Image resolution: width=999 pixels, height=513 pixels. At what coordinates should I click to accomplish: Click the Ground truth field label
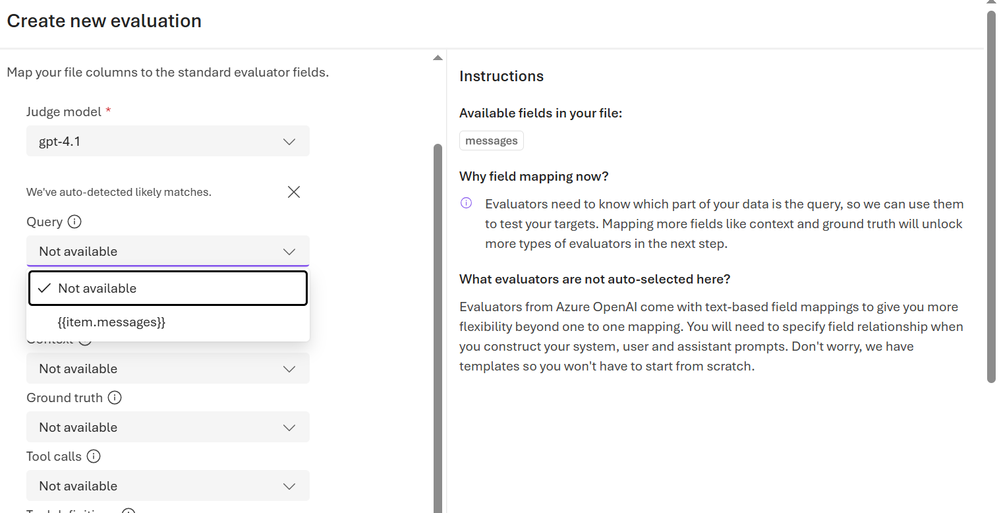point(64,398)
